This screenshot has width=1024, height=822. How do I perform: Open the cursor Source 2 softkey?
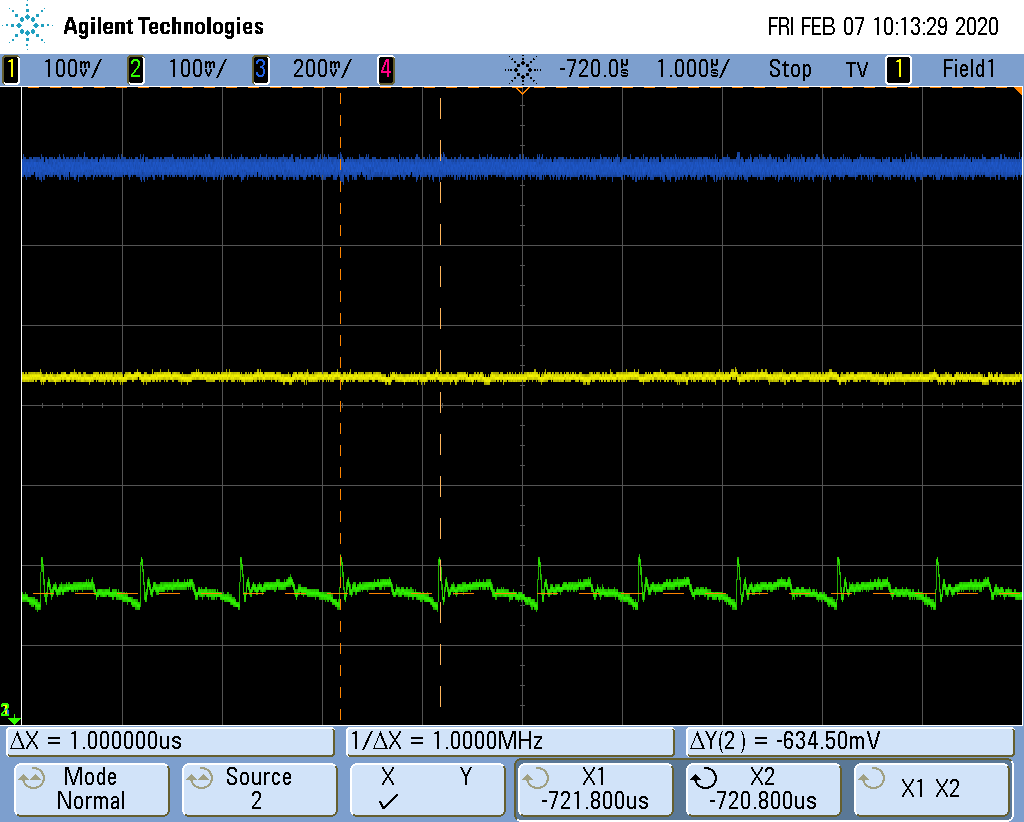259,789
